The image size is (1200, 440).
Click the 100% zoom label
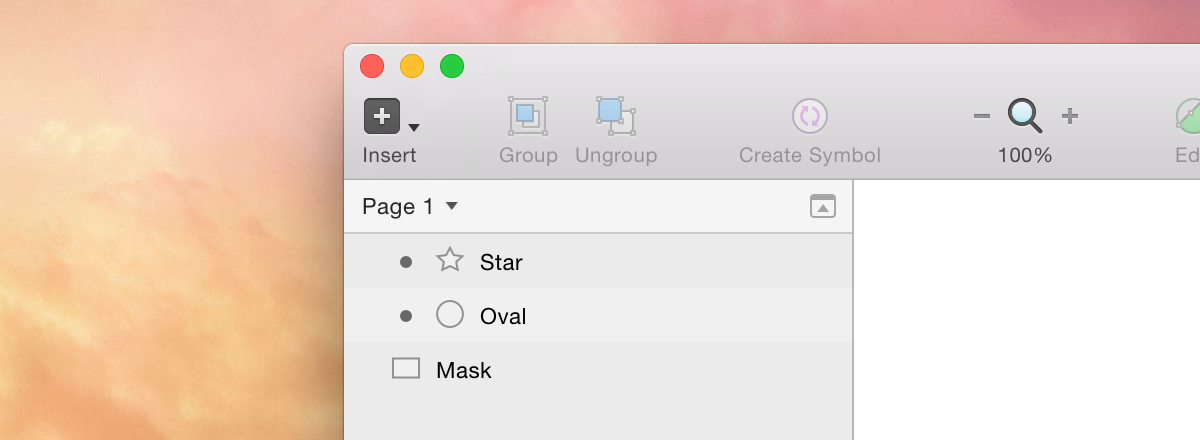pyautogui.click(x=1025, y=155)
